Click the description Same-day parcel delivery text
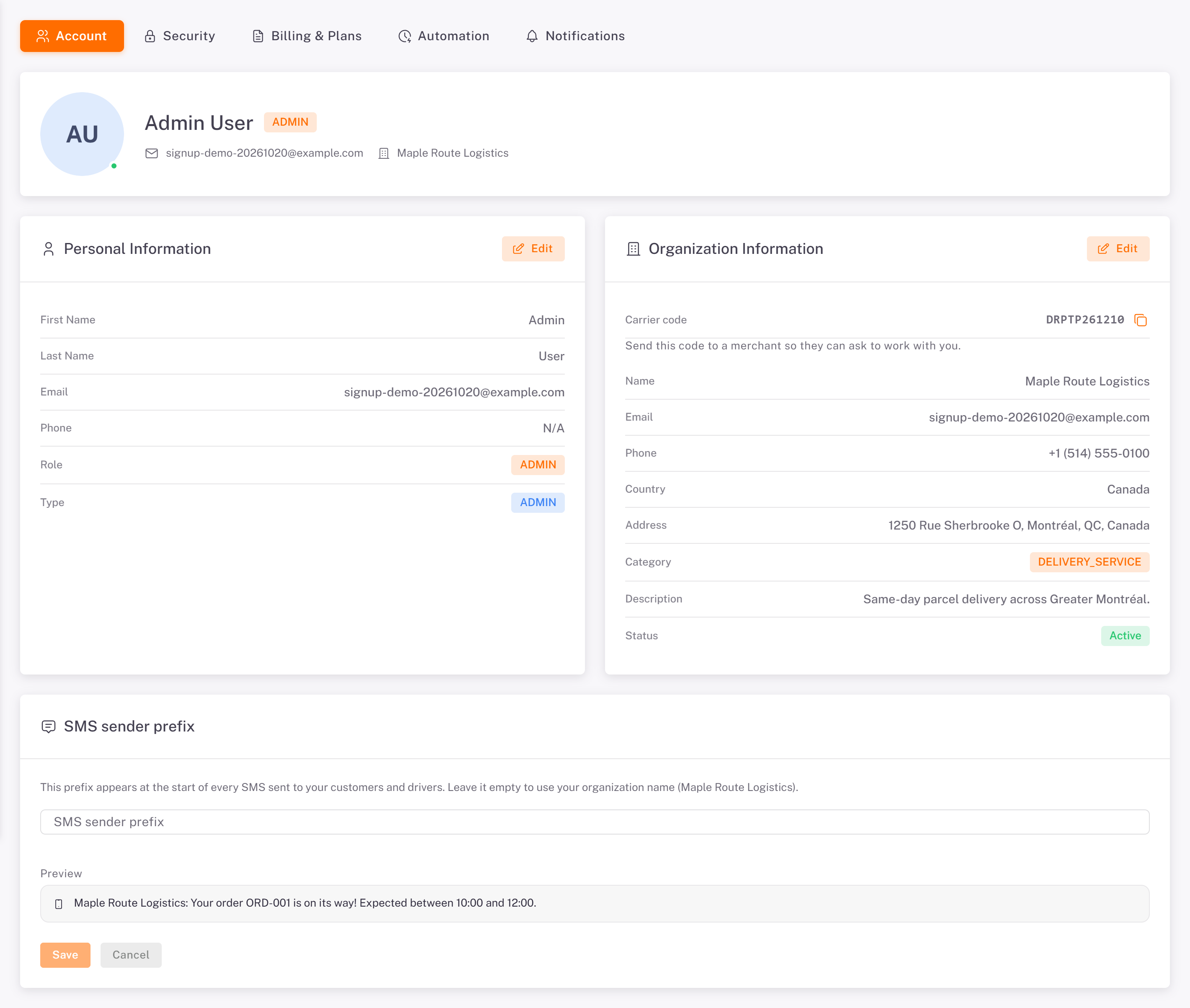The image size is (1190, 1008). [1006, 600]
